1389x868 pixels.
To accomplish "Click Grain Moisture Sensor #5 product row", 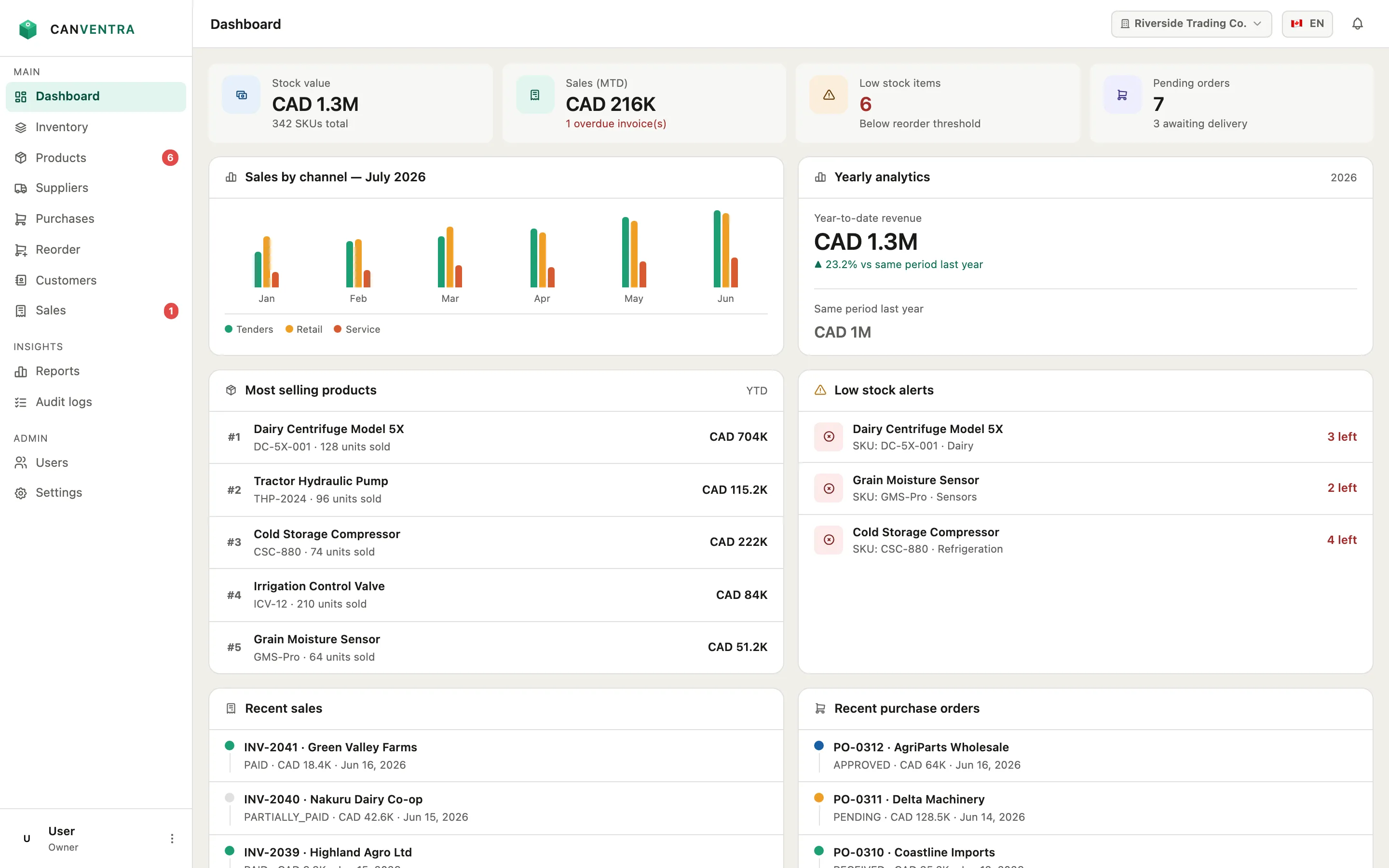I will pos(496,648).
